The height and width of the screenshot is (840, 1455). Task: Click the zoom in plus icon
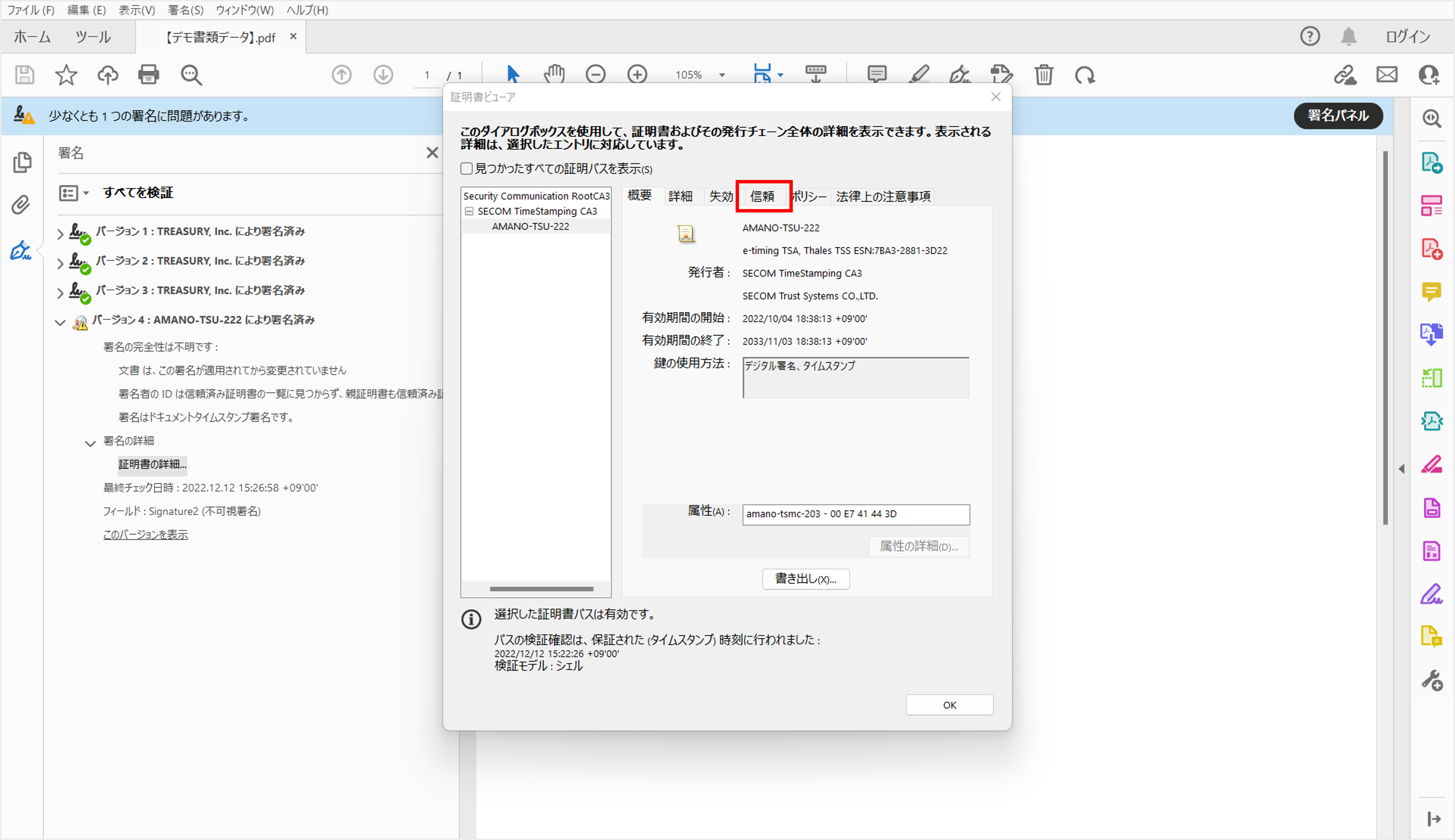pyautogui.click(x=637, y=74)
